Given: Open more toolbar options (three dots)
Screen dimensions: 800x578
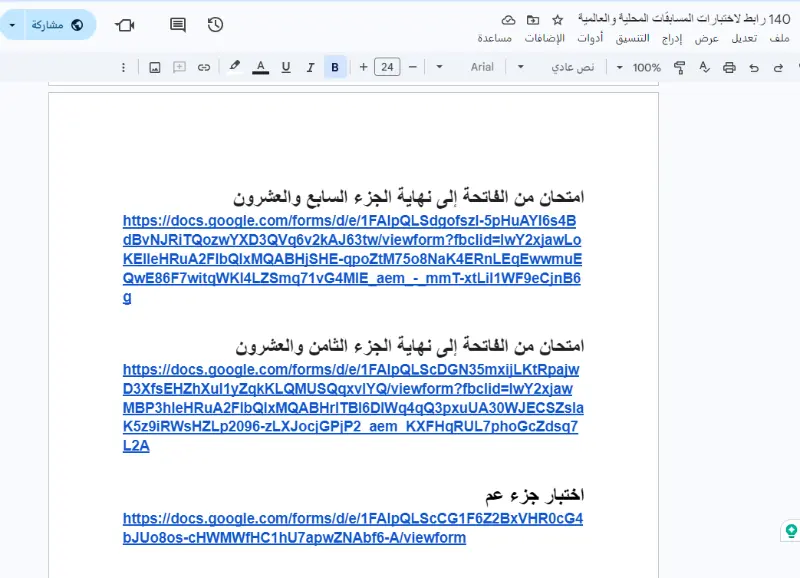Looking at the screenshot, I should [x=123, y=67].
